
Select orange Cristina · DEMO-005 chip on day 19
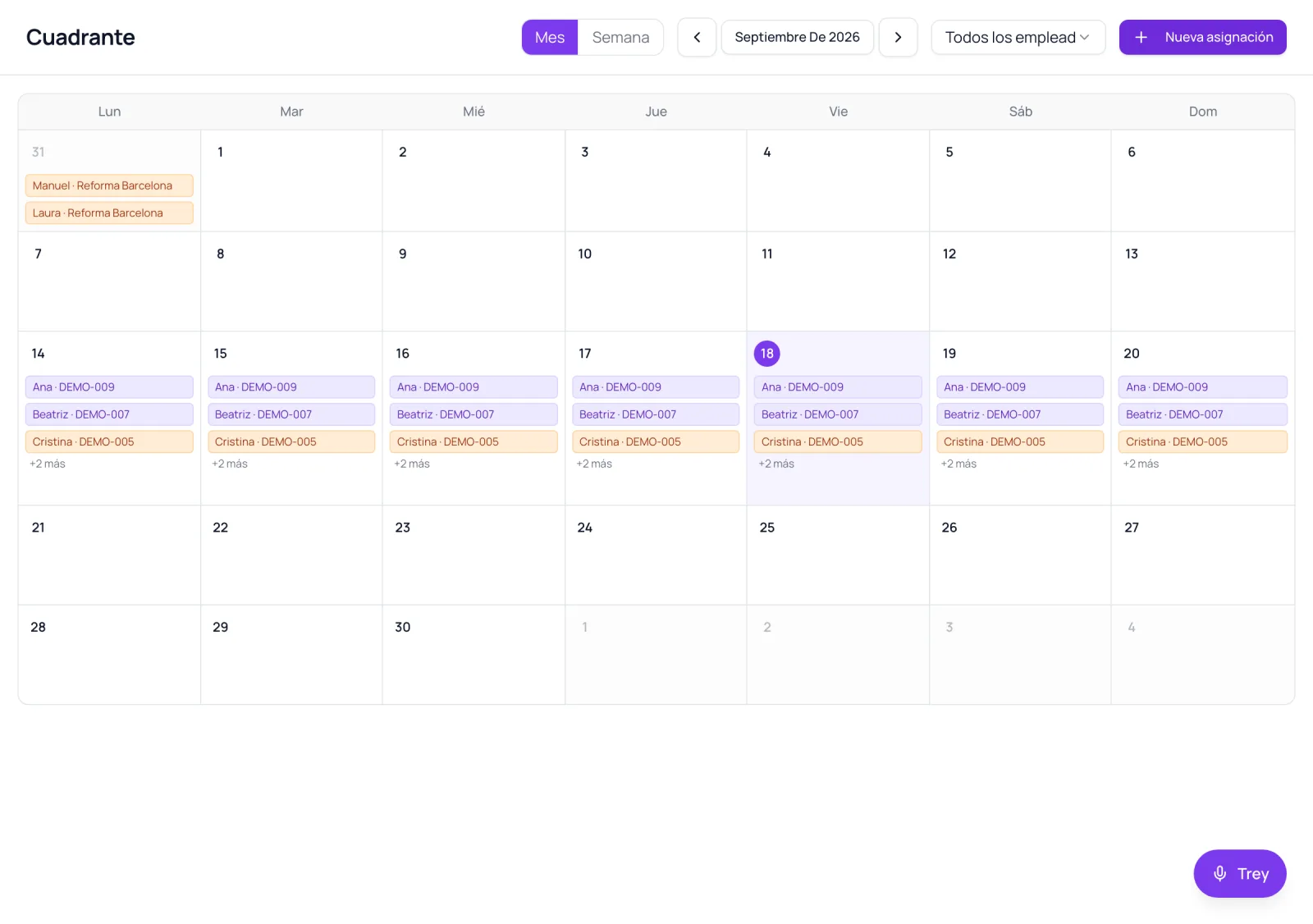point(1020,441)
